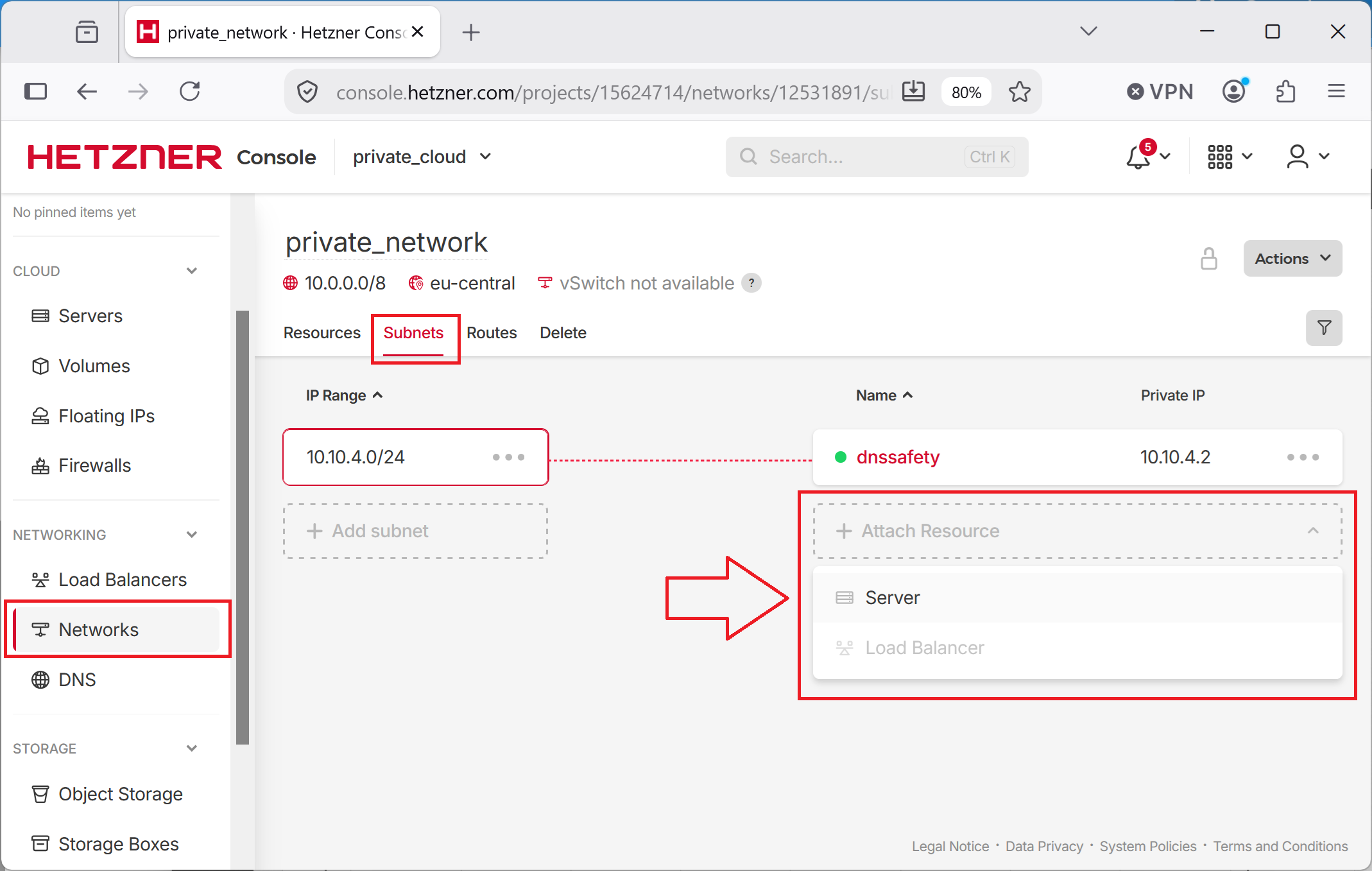
Task: Sort by IP Range column
Action: tap(344, 395)
